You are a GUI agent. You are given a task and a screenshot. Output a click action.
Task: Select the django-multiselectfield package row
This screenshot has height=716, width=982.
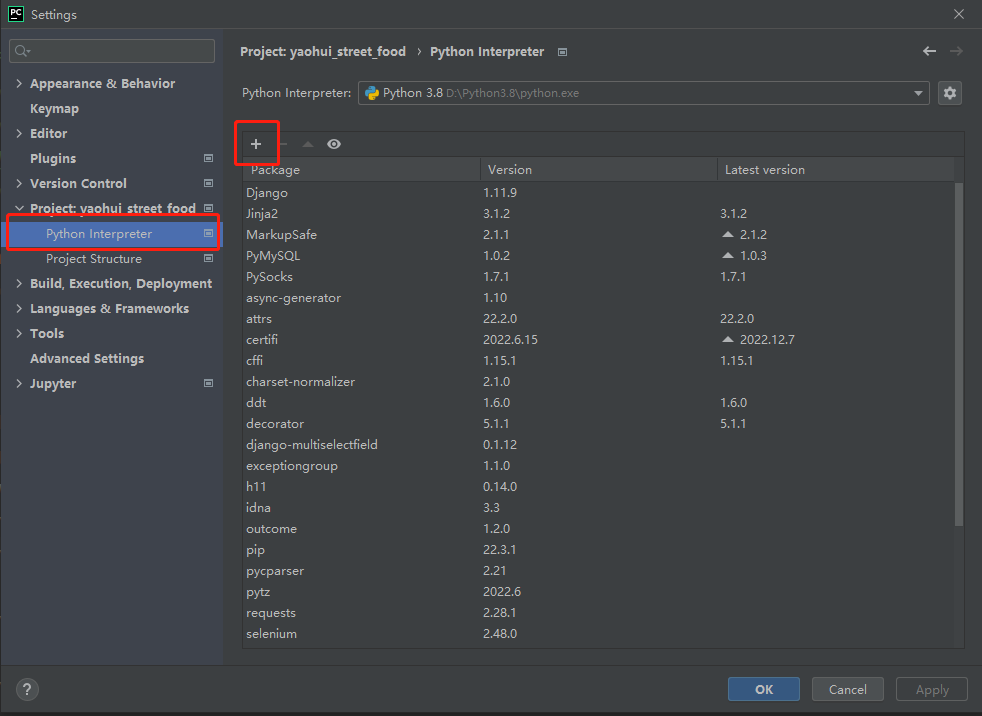599,445
